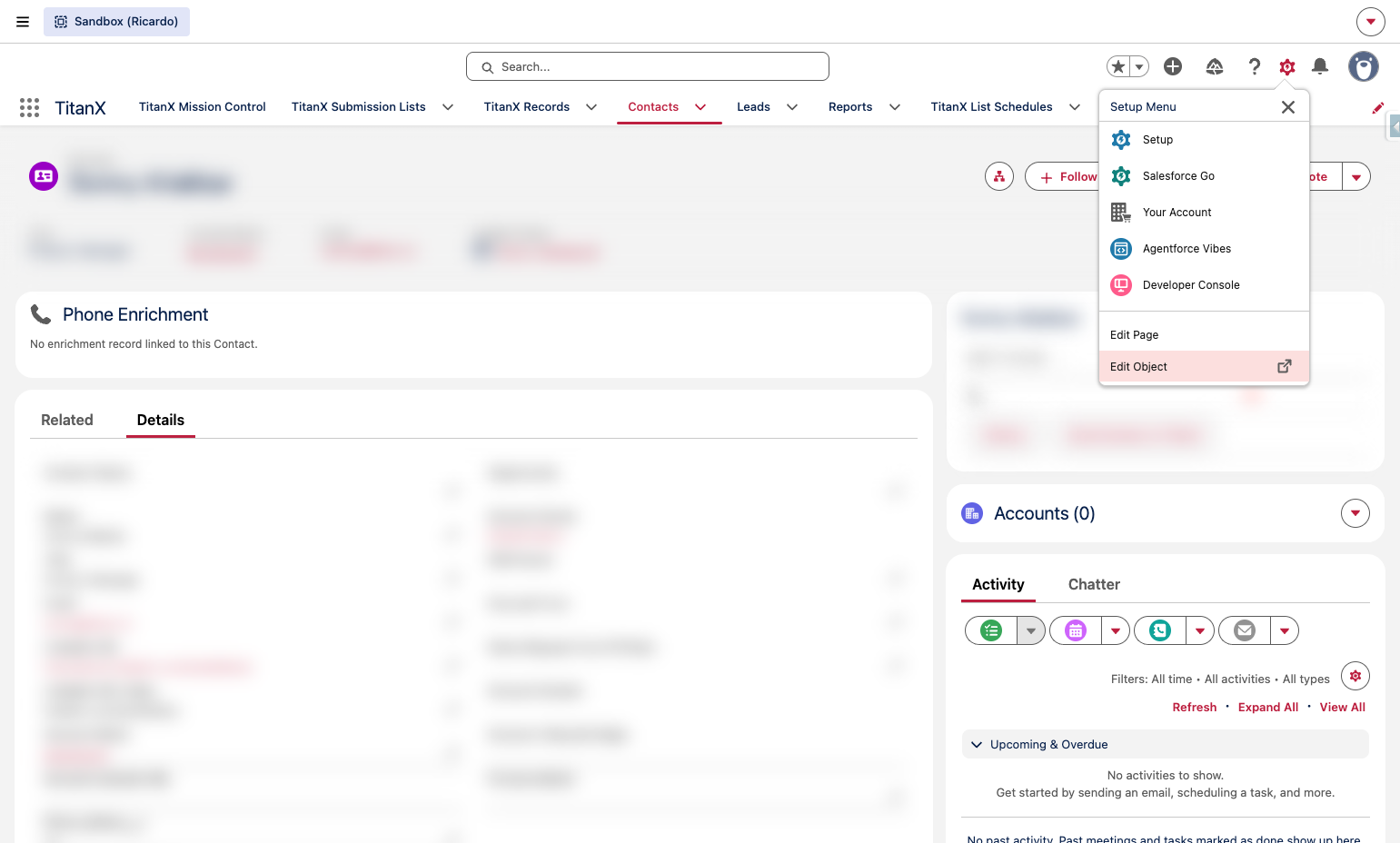Open activity timeline filter settings gear
This screenshot has height=843, width=1400.
[x=1355, y=676]
